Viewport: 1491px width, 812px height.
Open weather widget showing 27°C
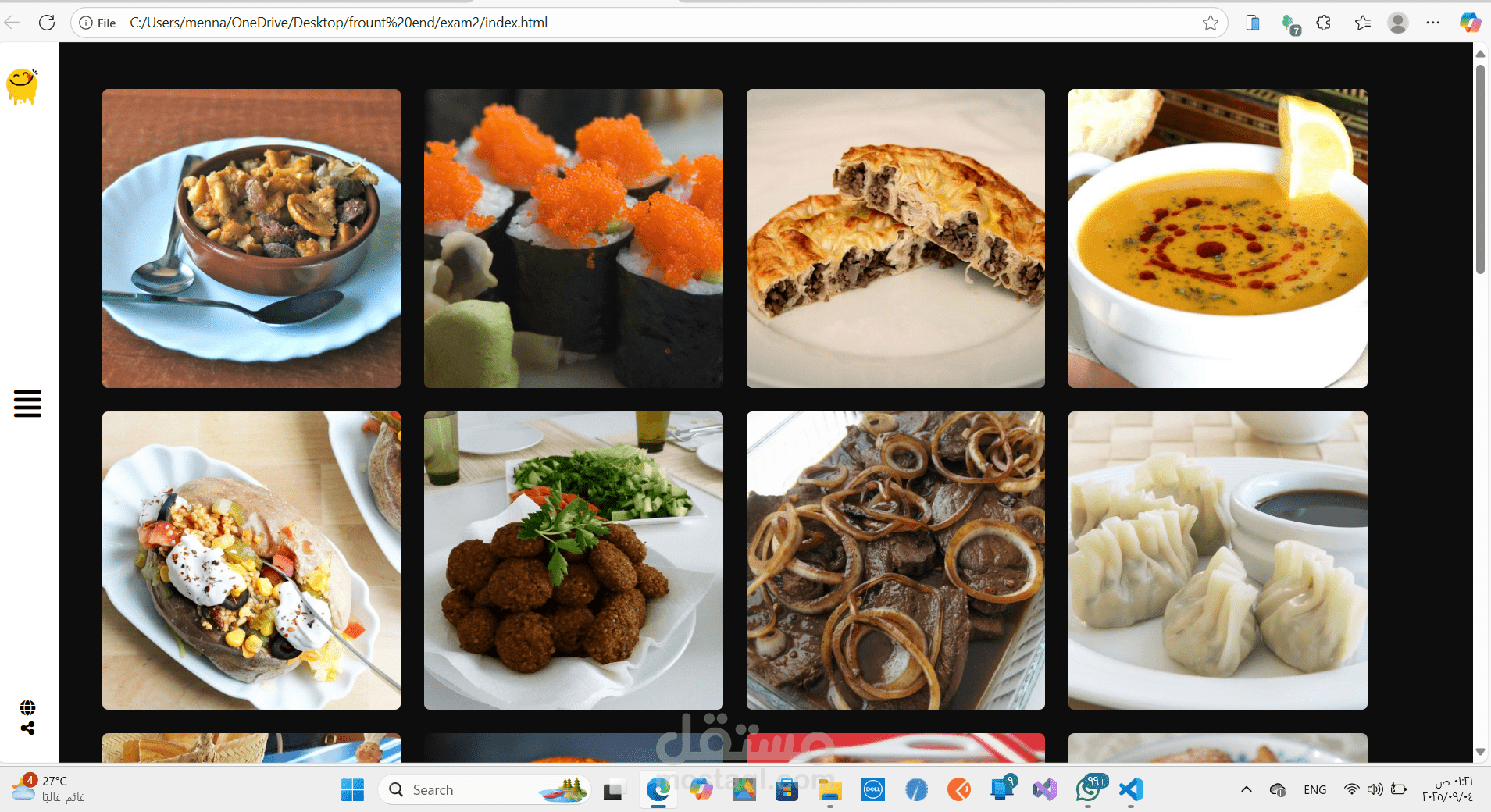48,789
